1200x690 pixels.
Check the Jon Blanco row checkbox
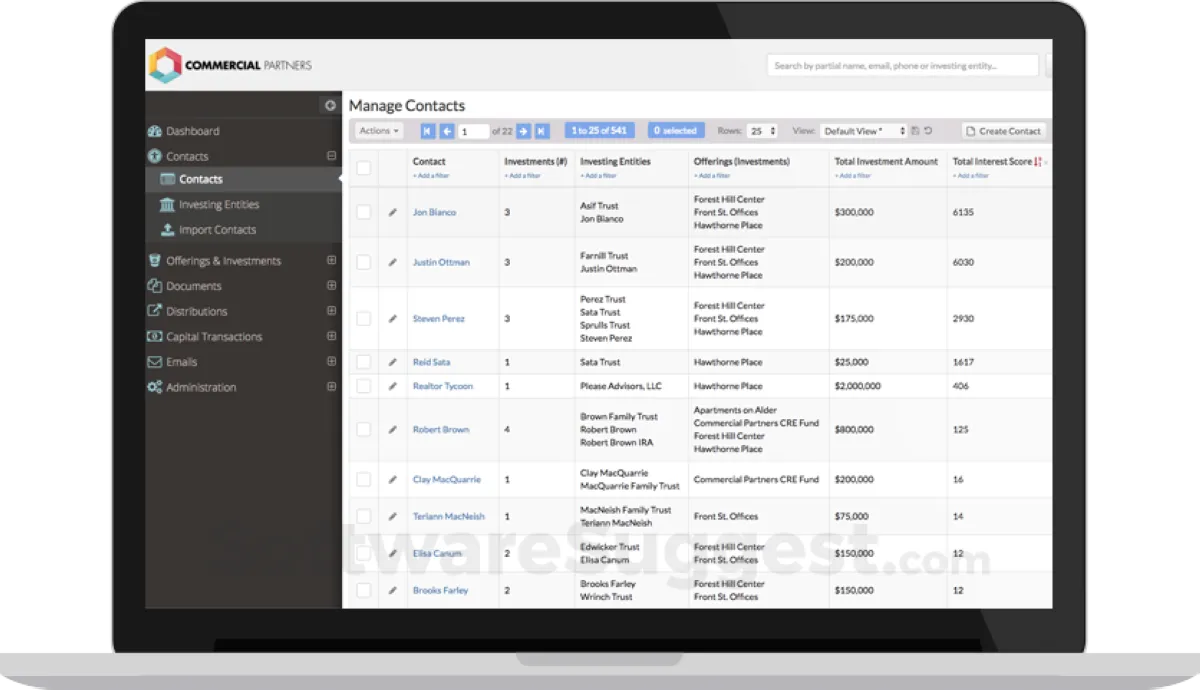363,212
